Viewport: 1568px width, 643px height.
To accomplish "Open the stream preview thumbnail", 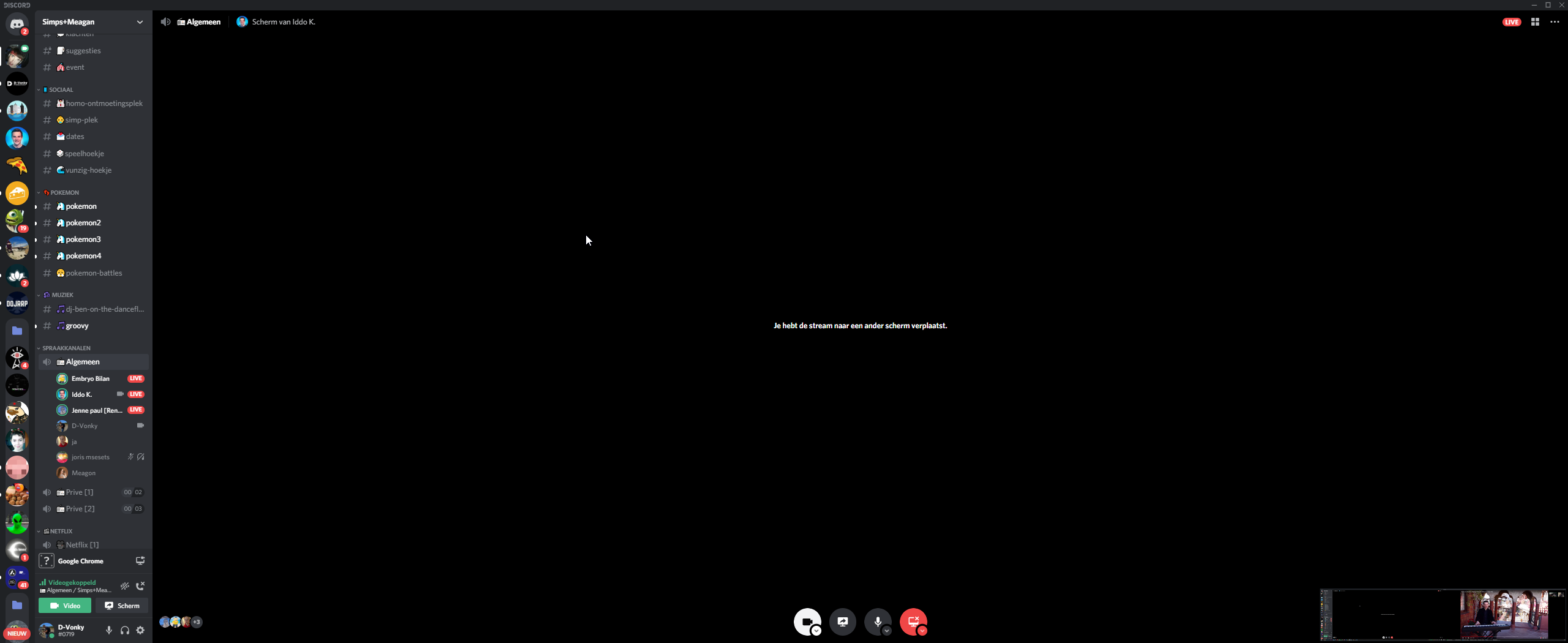I will coord(1442,614).
